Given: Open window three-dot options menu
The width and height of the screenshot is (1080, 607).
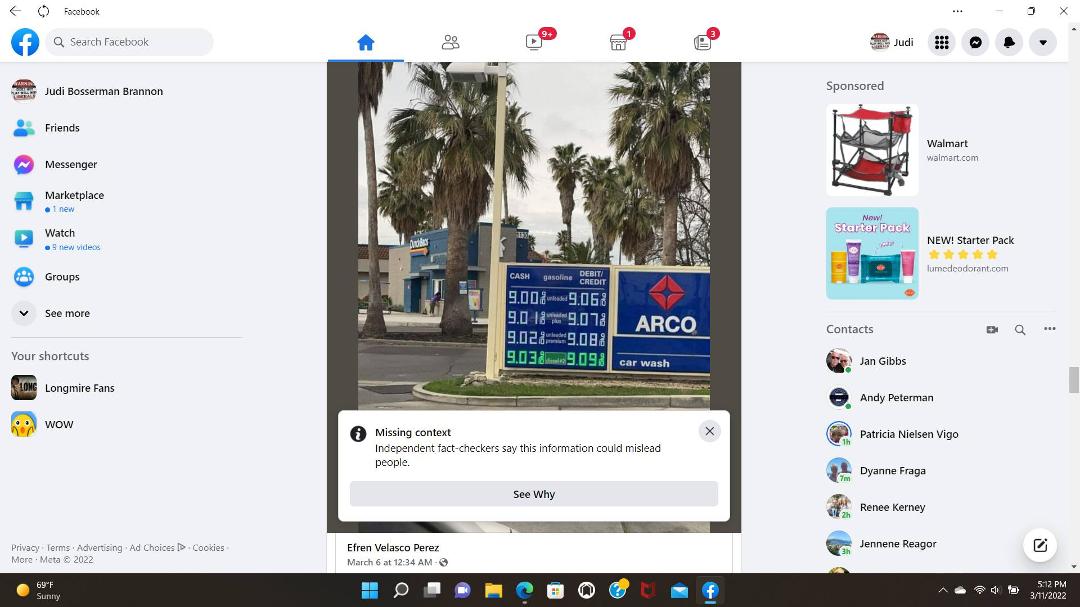Looking at the screenshot, I should (957, 11).
